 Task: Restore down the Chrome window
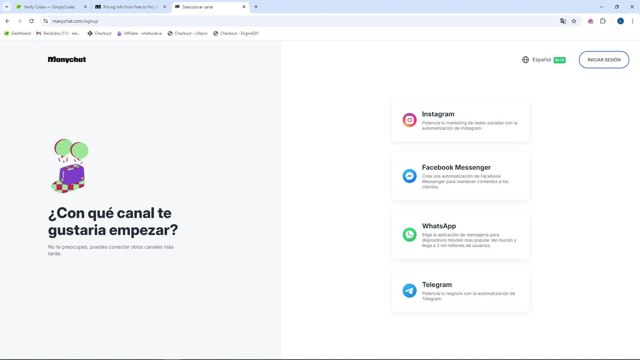coord(617,7)
